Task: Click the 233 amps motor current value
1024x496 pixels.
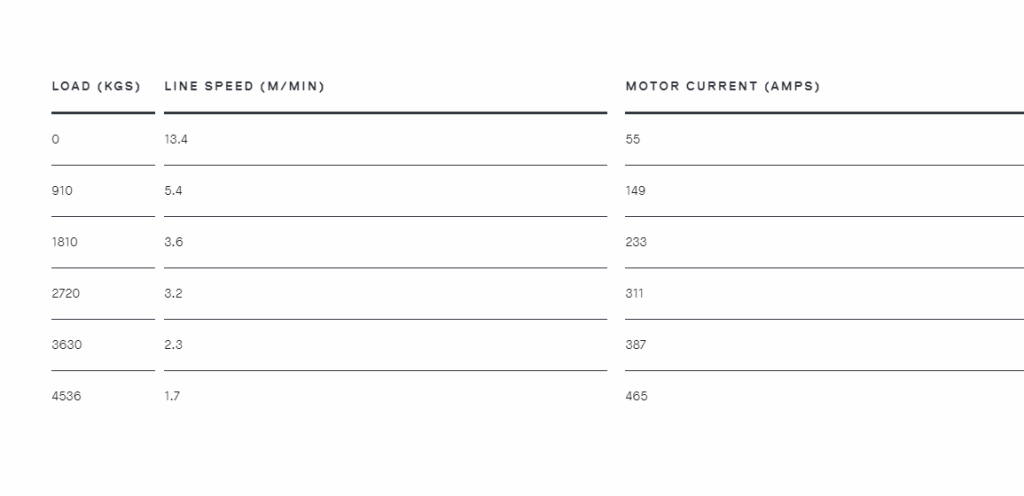Action: tap(636, 242)
